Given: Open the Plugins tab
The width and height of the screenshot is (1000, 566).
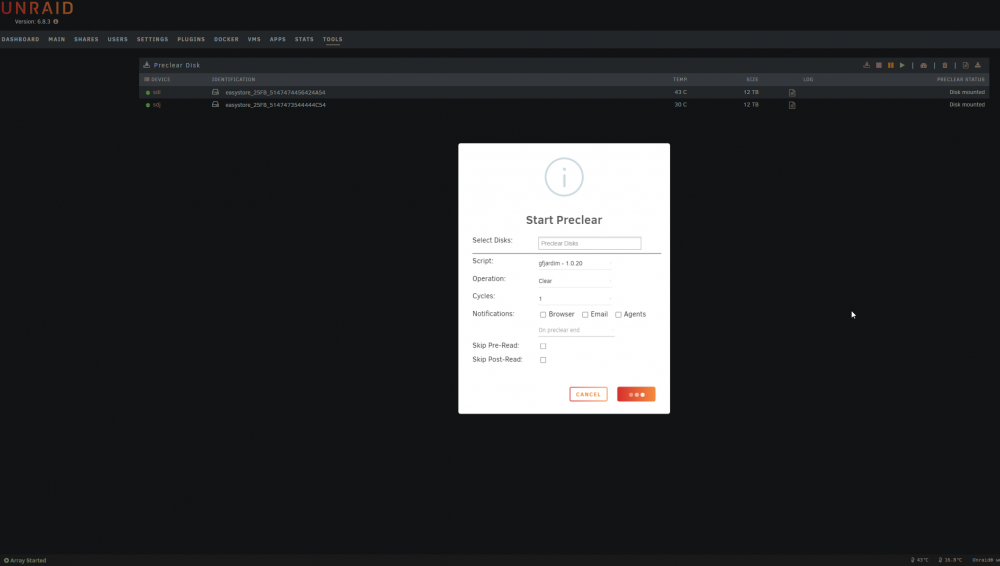Looking at the screenshot, I should (x=191, y=39).
